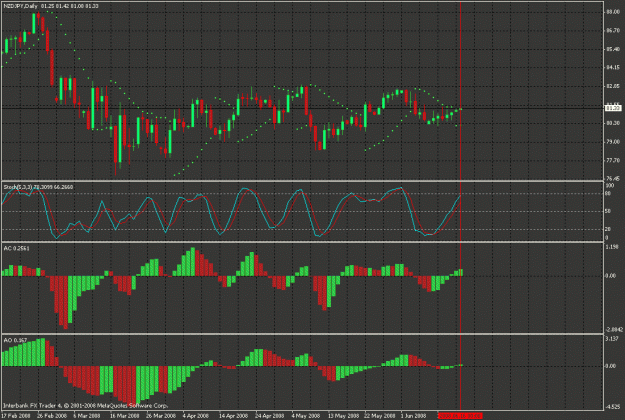This screenshot has width=625, height=420.
Task: Click the 80.30 price axis value
Action: pos(613,123)
